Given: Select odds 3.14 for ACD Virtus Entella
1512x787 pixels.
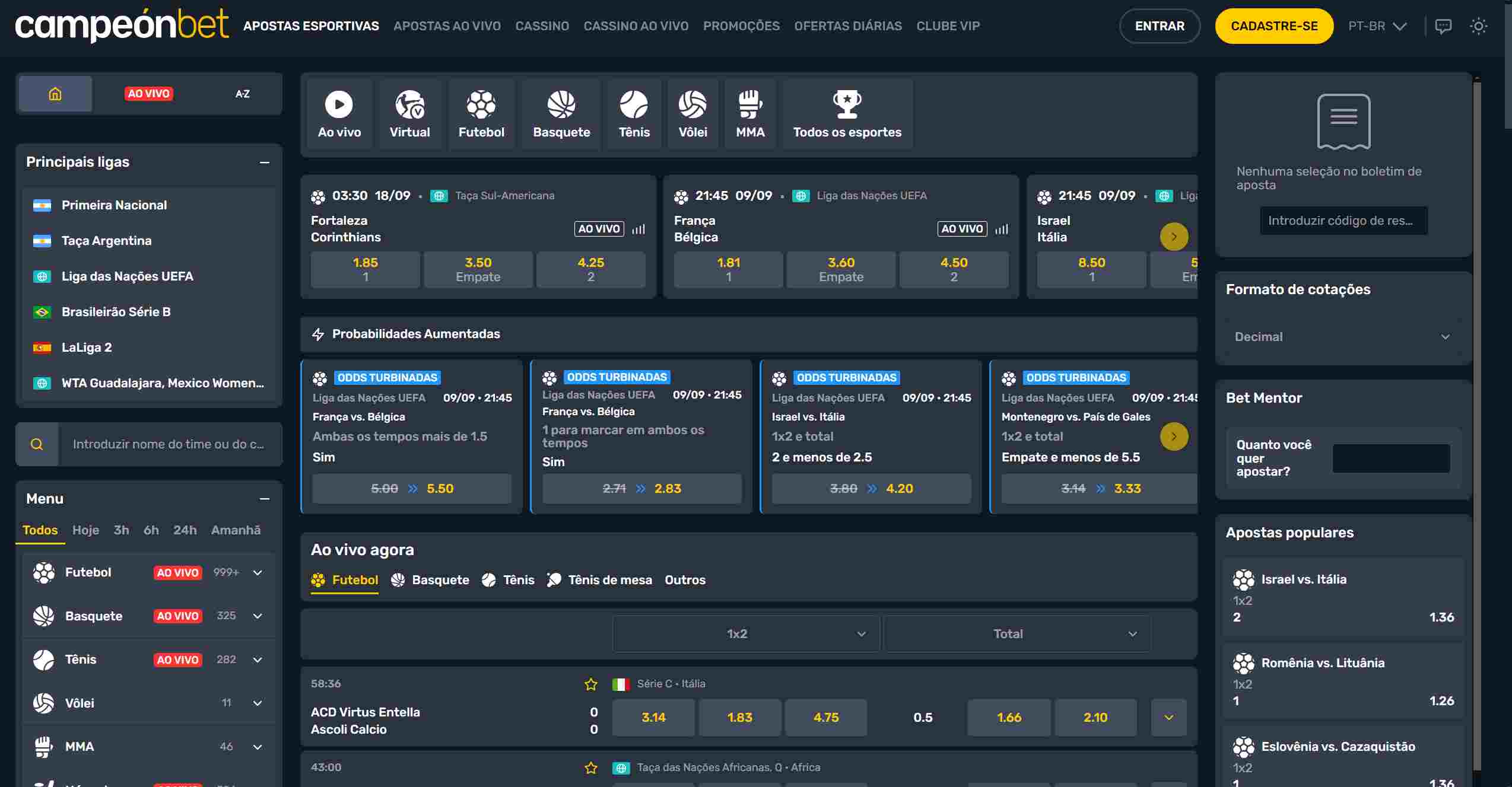Looking at the screenshot, I should point(653,718).
